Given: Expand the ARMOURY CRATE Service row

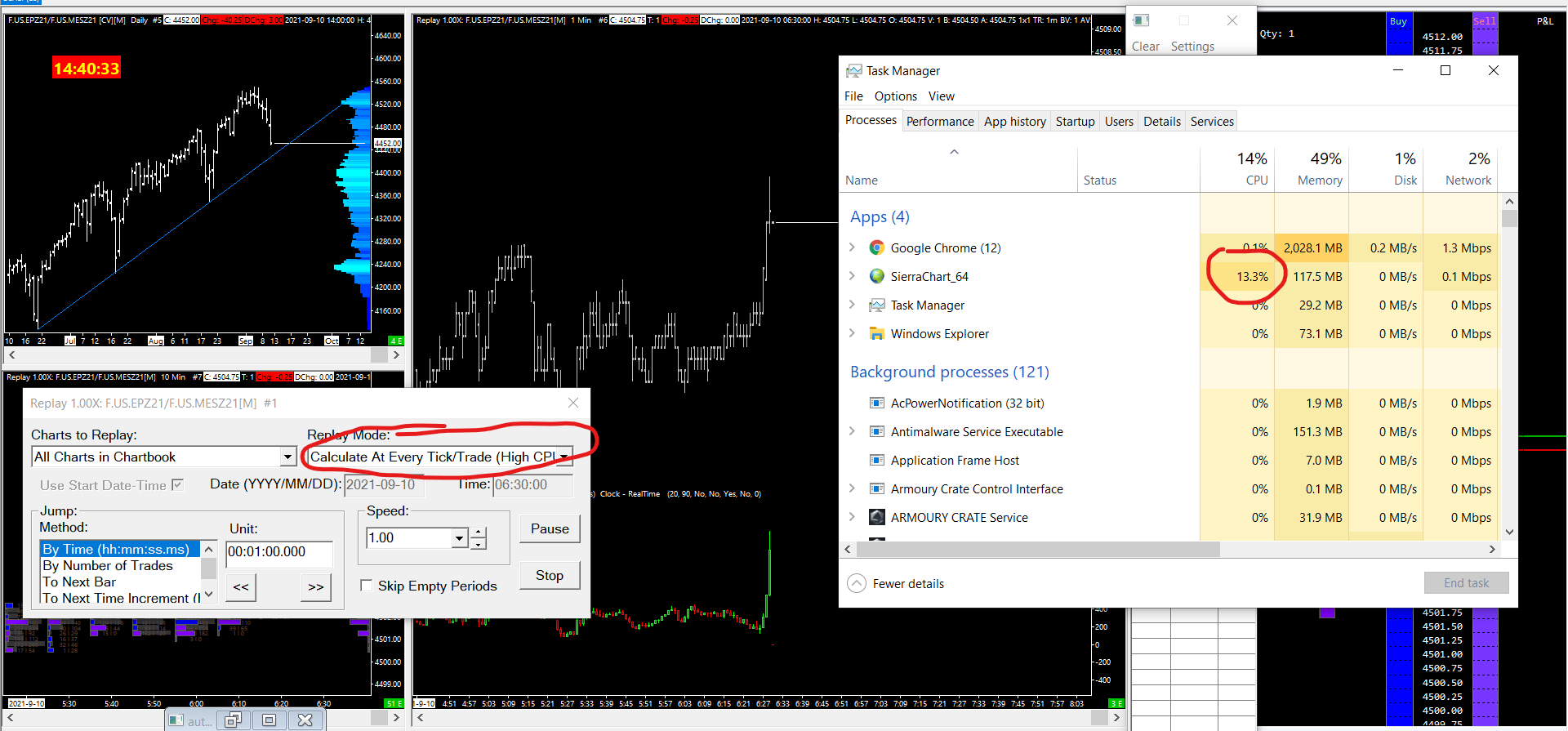Looking at the screenshot, I should pos(852,517).
